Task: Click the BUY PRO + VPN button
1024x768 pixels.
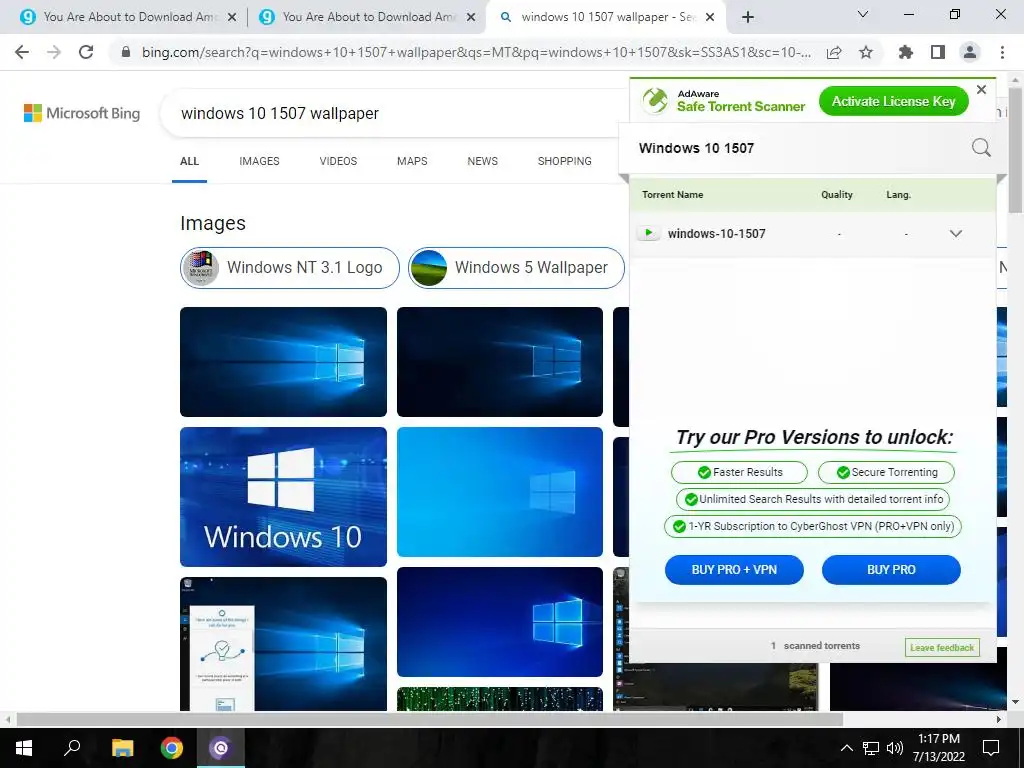Action: [734, 570]
